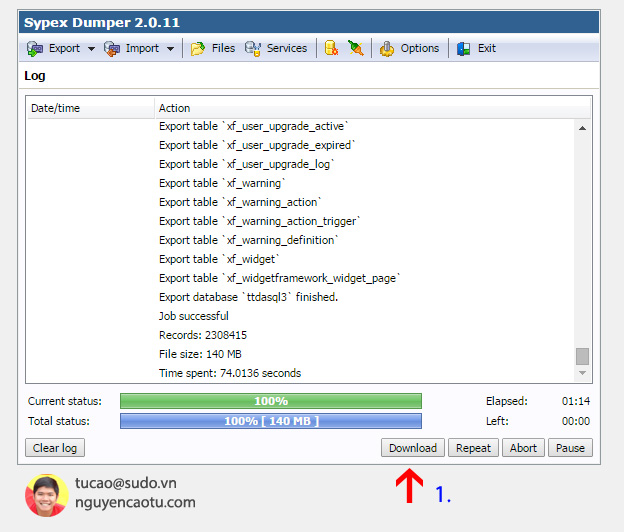Click the Download button

coord(413,448)
